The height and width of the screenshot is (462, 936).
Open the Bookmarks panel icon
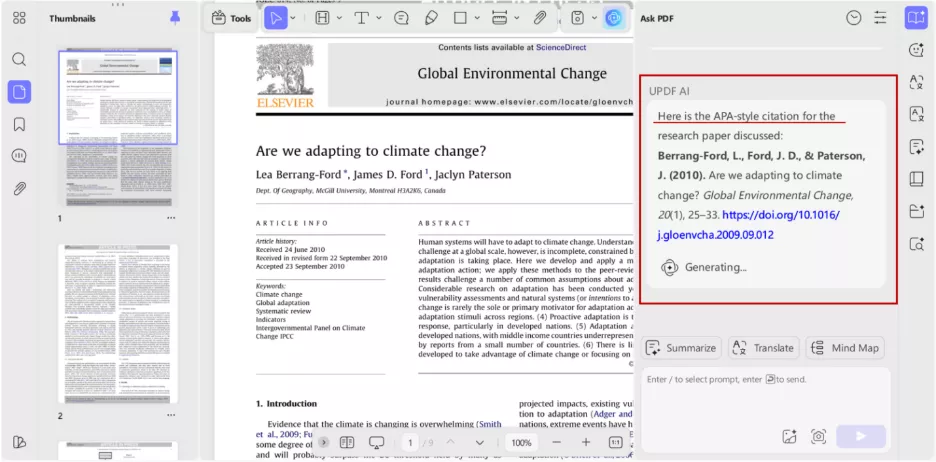point(19,124)
